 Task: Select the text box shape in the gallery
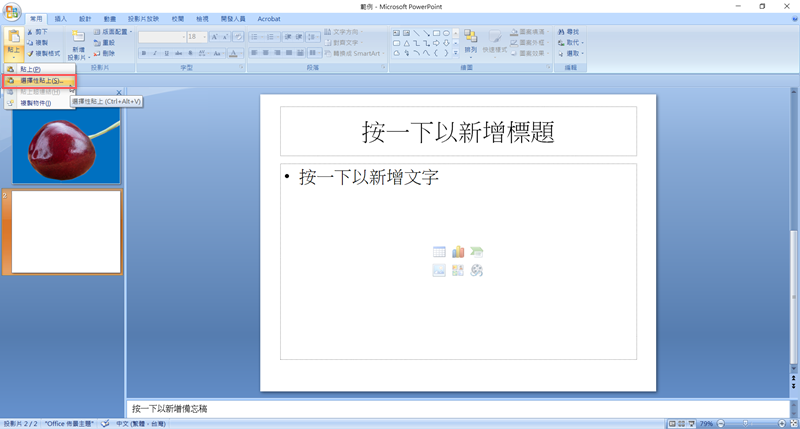tap(396, 33)
